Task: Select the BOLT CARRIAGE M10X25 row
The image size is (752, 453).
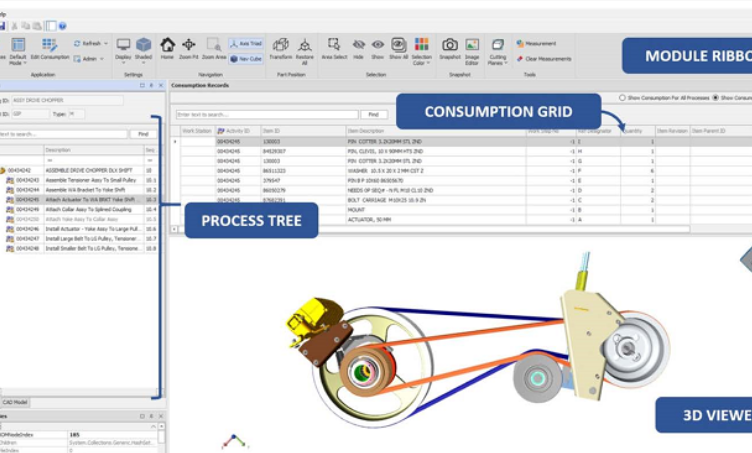Action: [461, 200]
